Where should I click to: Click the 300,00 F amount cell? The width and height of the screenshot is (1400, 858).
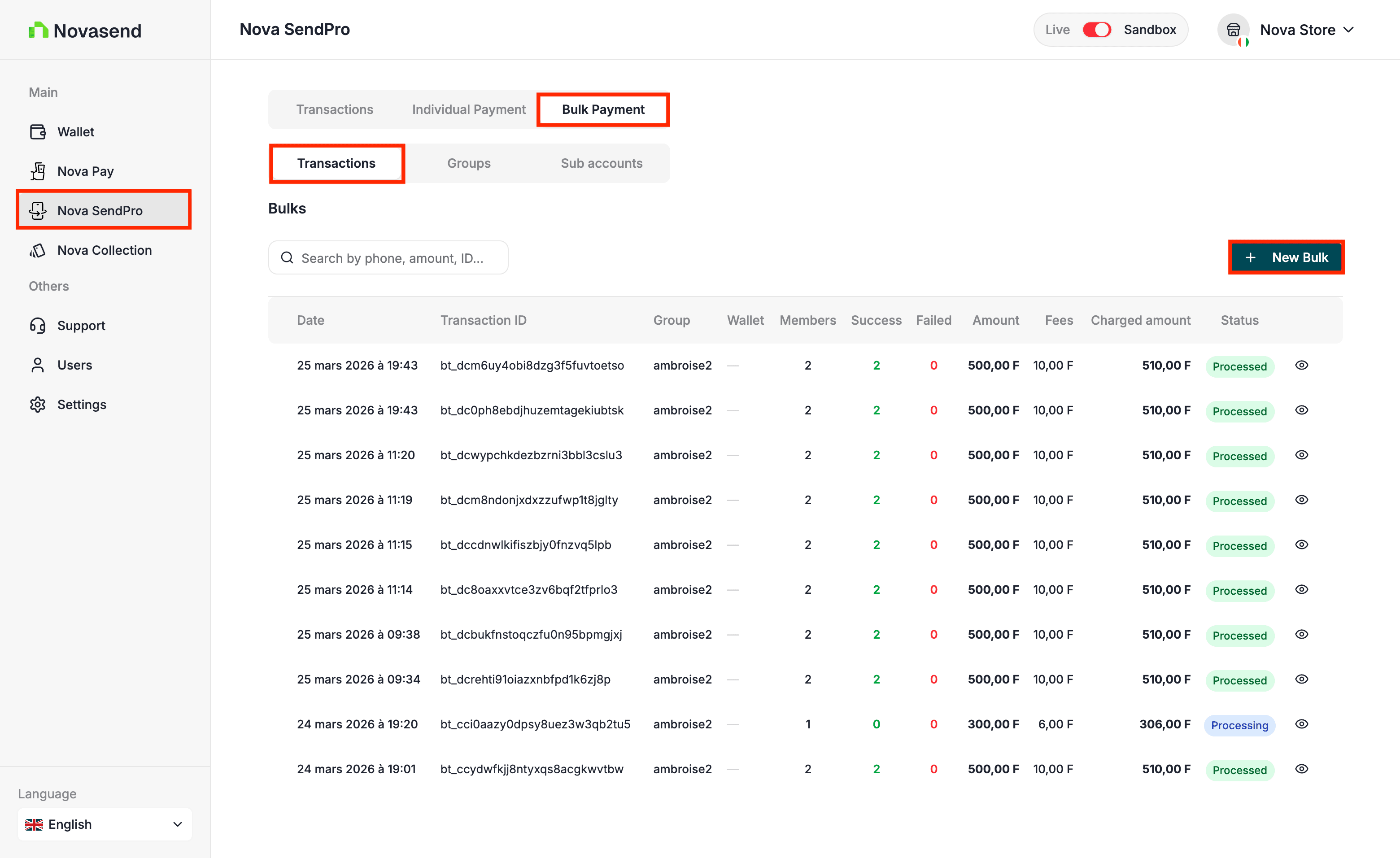993,724
